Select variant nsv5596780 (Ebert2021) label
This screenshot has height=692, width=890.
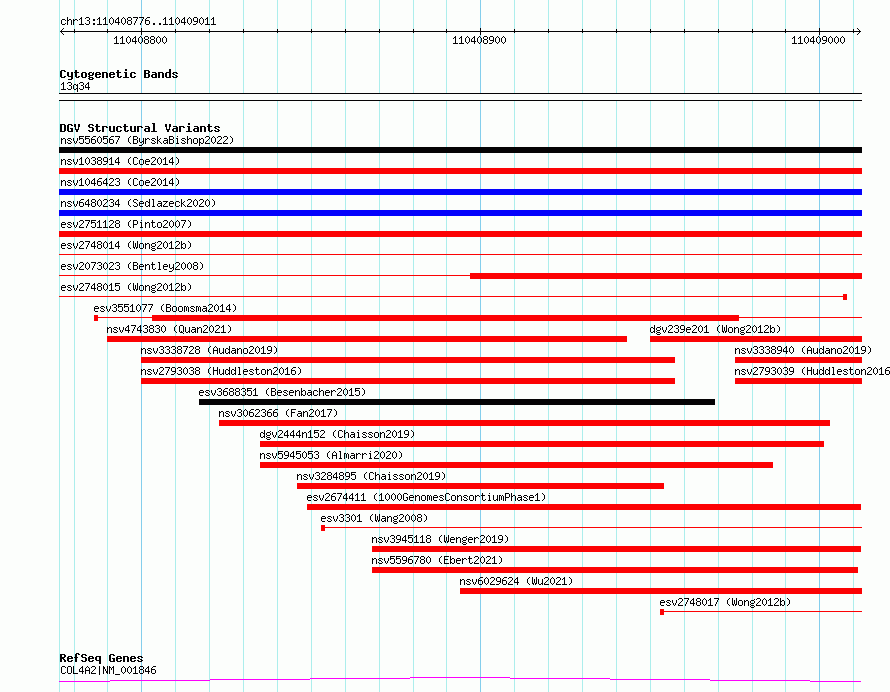[x=437, y=560]
